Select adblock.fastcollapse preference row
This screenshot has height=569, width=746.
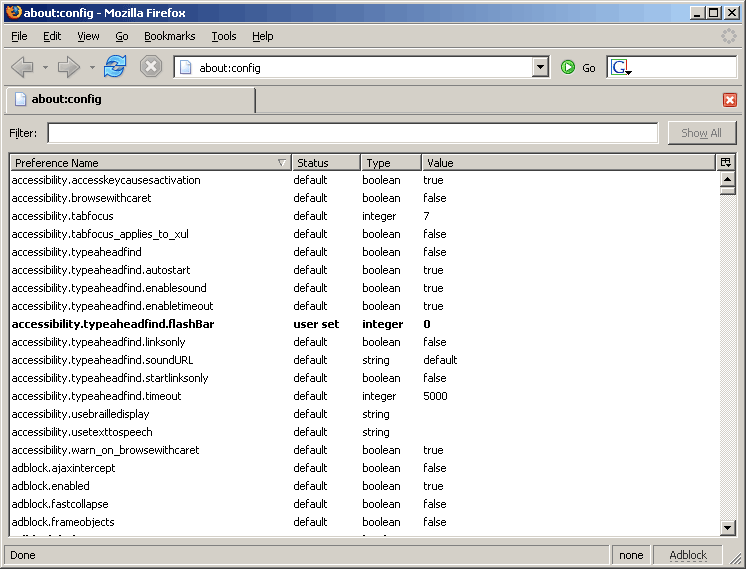pos(364,504)
